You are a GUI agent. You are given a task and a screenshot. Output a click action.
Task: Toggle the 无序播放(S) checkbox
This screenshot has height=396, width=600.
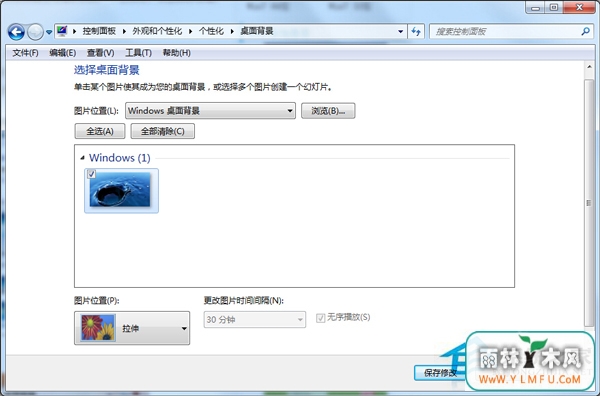tap(321, 318)
